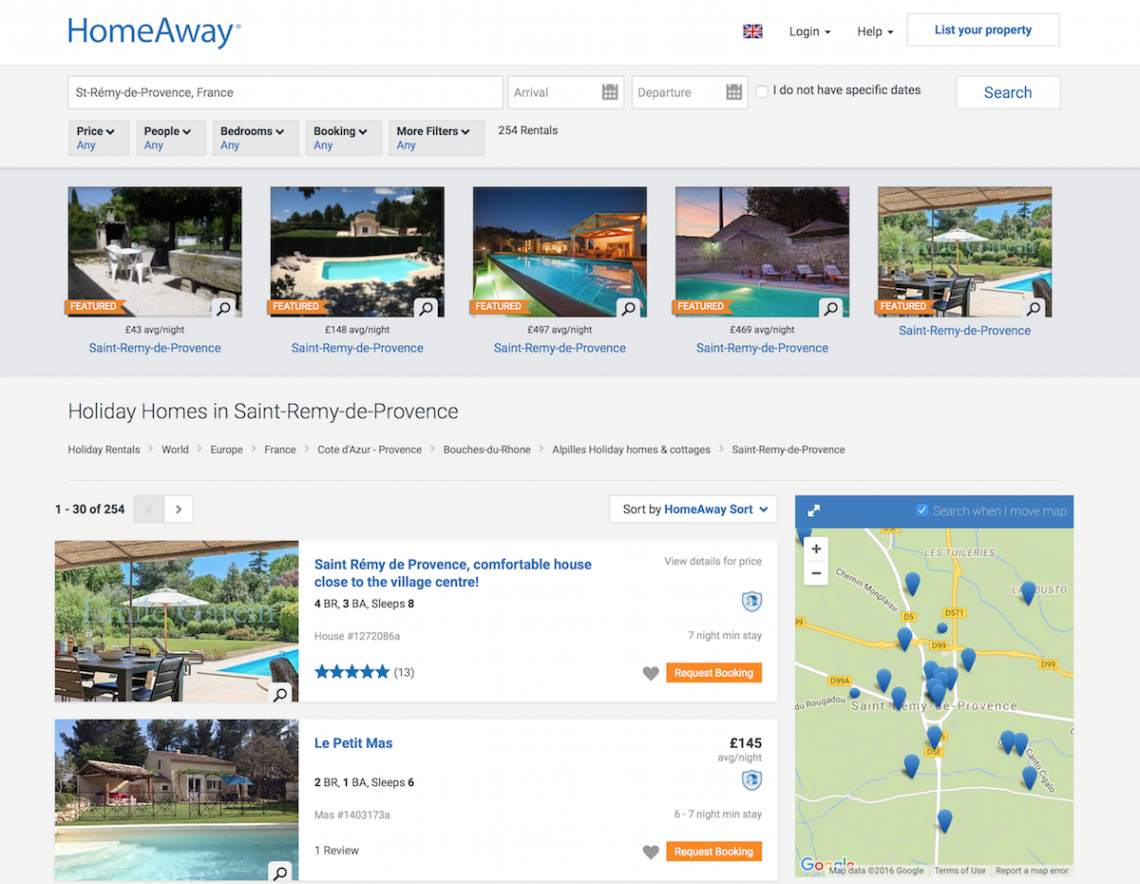Click the previous results page arrow
This screenshot has height=884, width=1140.
coord(150,509)
